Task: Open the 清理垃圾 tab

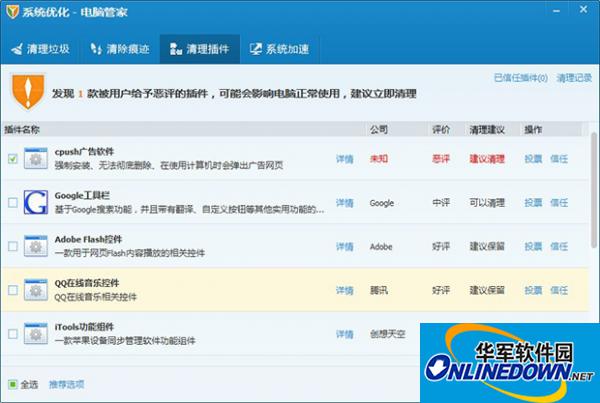Action: [x=40, y=49]
